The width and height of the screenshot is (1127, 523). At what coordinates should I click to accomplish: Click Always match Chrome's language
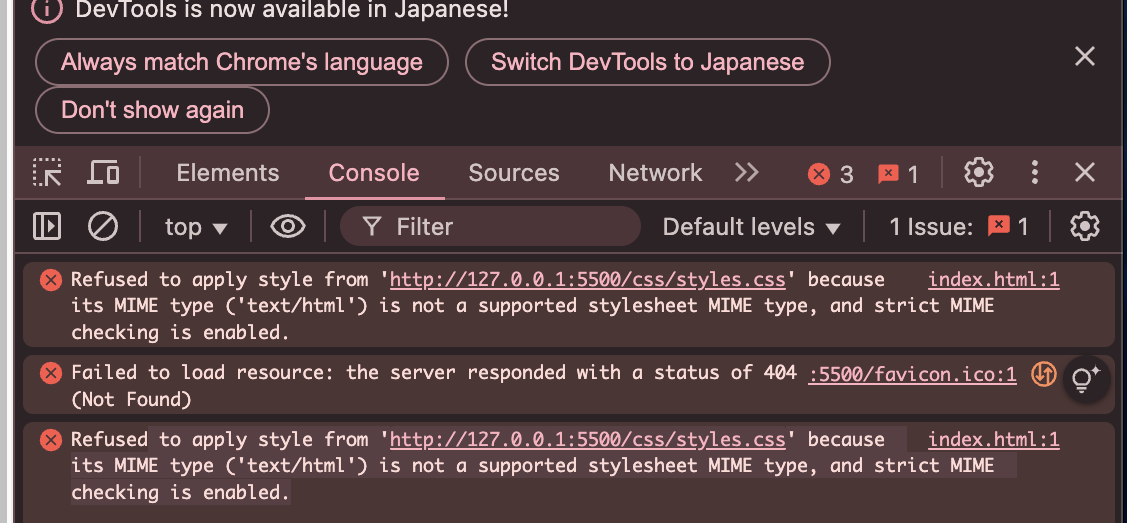point(242,62)
